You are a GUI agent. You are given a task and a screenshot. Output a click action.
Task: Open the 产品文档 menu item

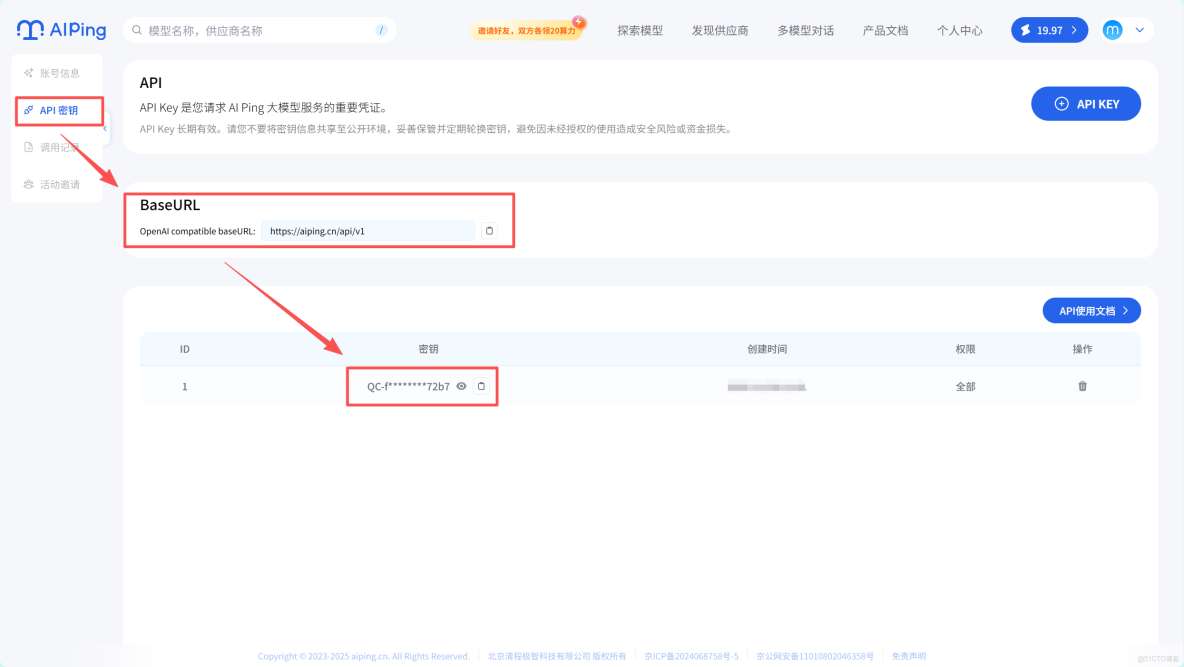click(884, 30)
